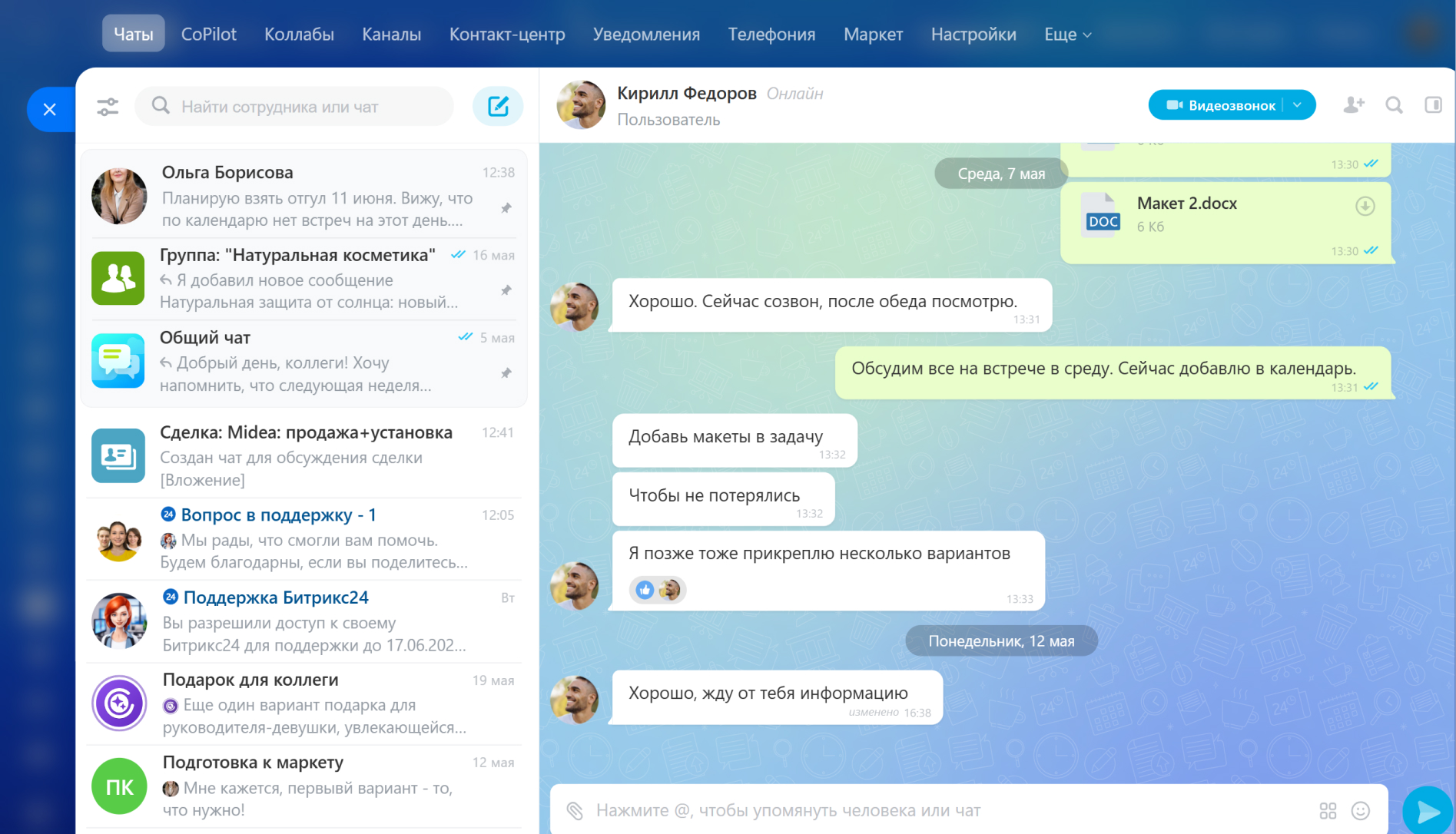Click the sender avatar next to 'Хорошо. Сейчас созвон'
This screenshot has height=834, width=1456.
[574, 306]
